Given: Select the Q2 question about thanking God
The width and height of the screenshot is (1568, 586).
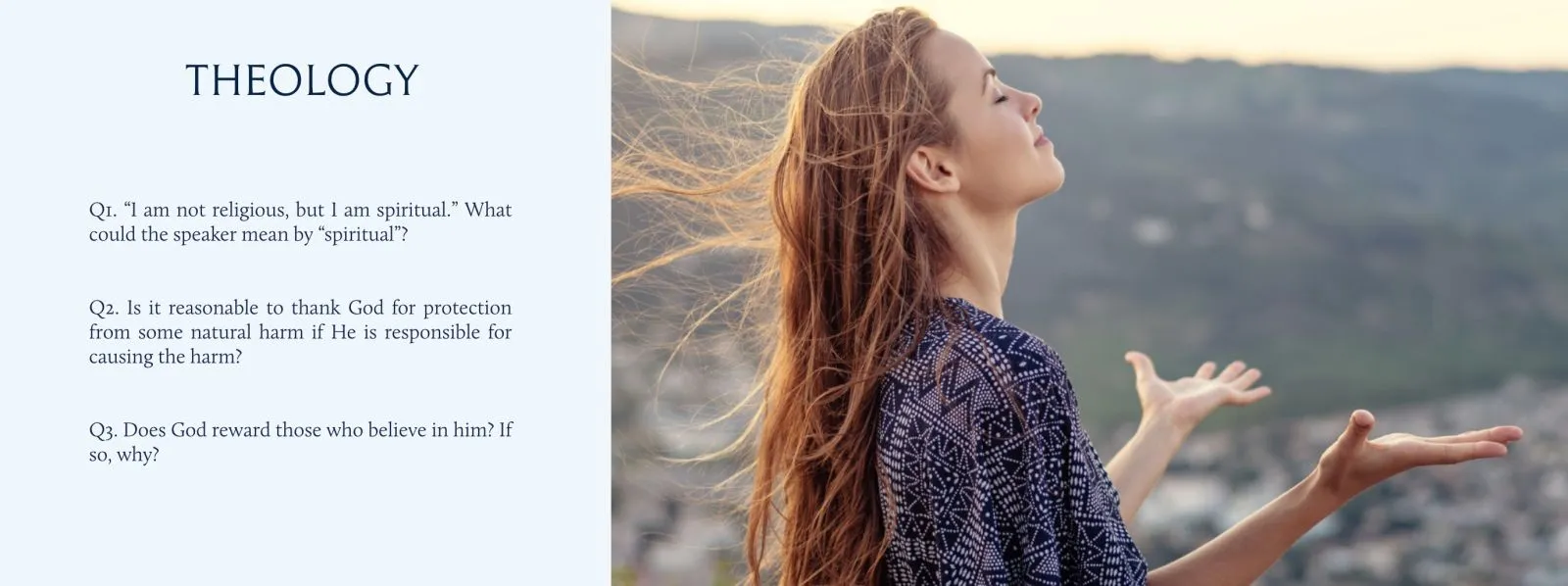Looking at the screenshot, I should pos(300,332).
